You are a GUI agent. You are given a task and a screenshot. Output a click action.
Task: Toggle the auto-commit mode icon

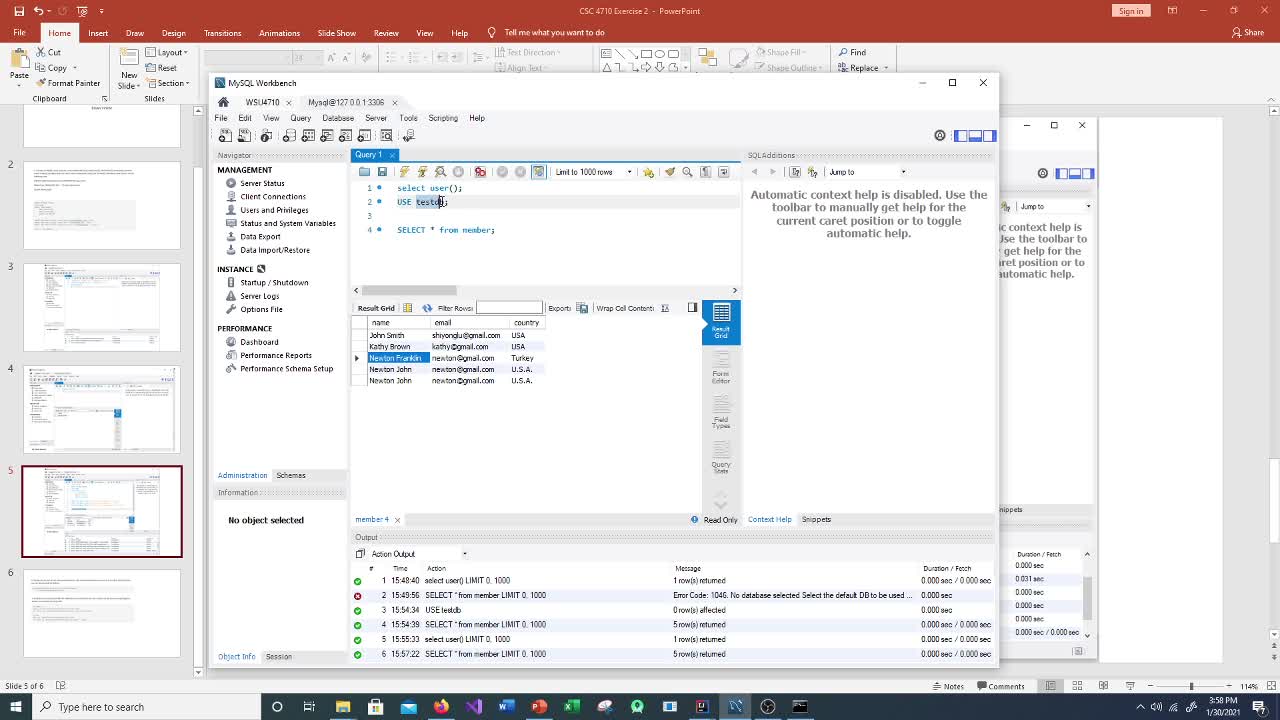[539, 172]
